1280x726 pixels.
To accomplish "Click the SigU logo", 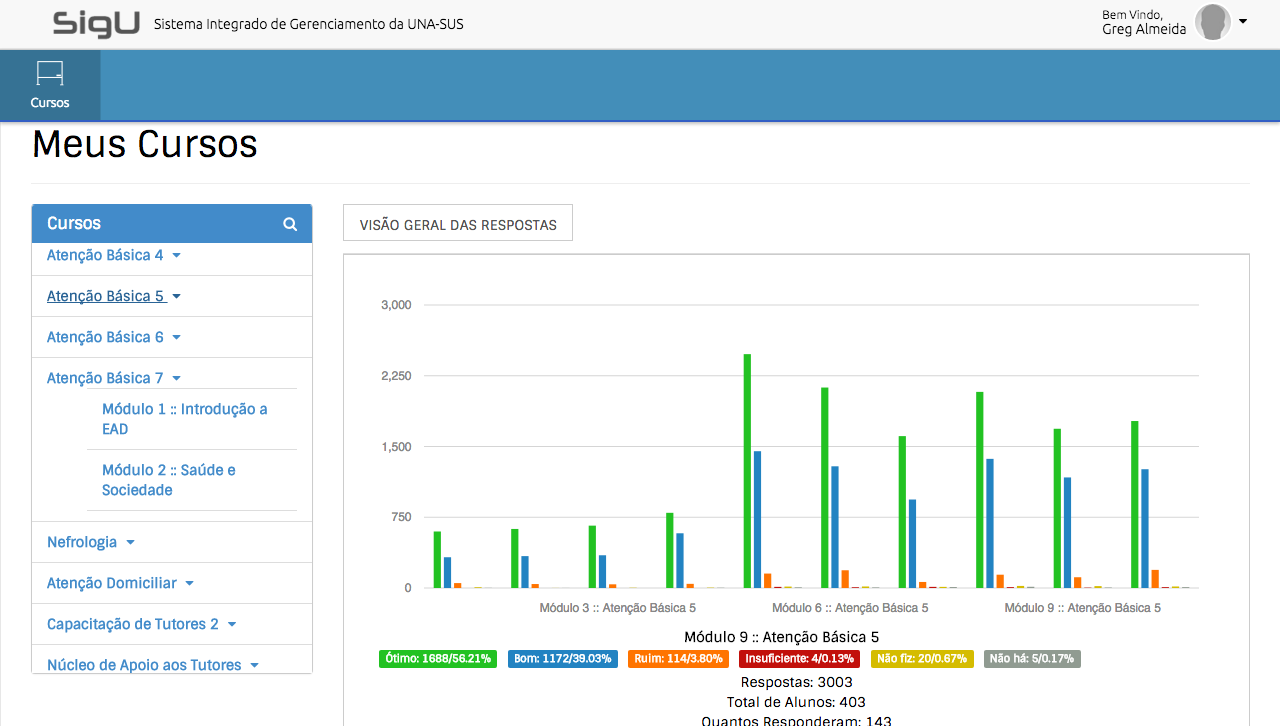I will [x=97, y=22].
